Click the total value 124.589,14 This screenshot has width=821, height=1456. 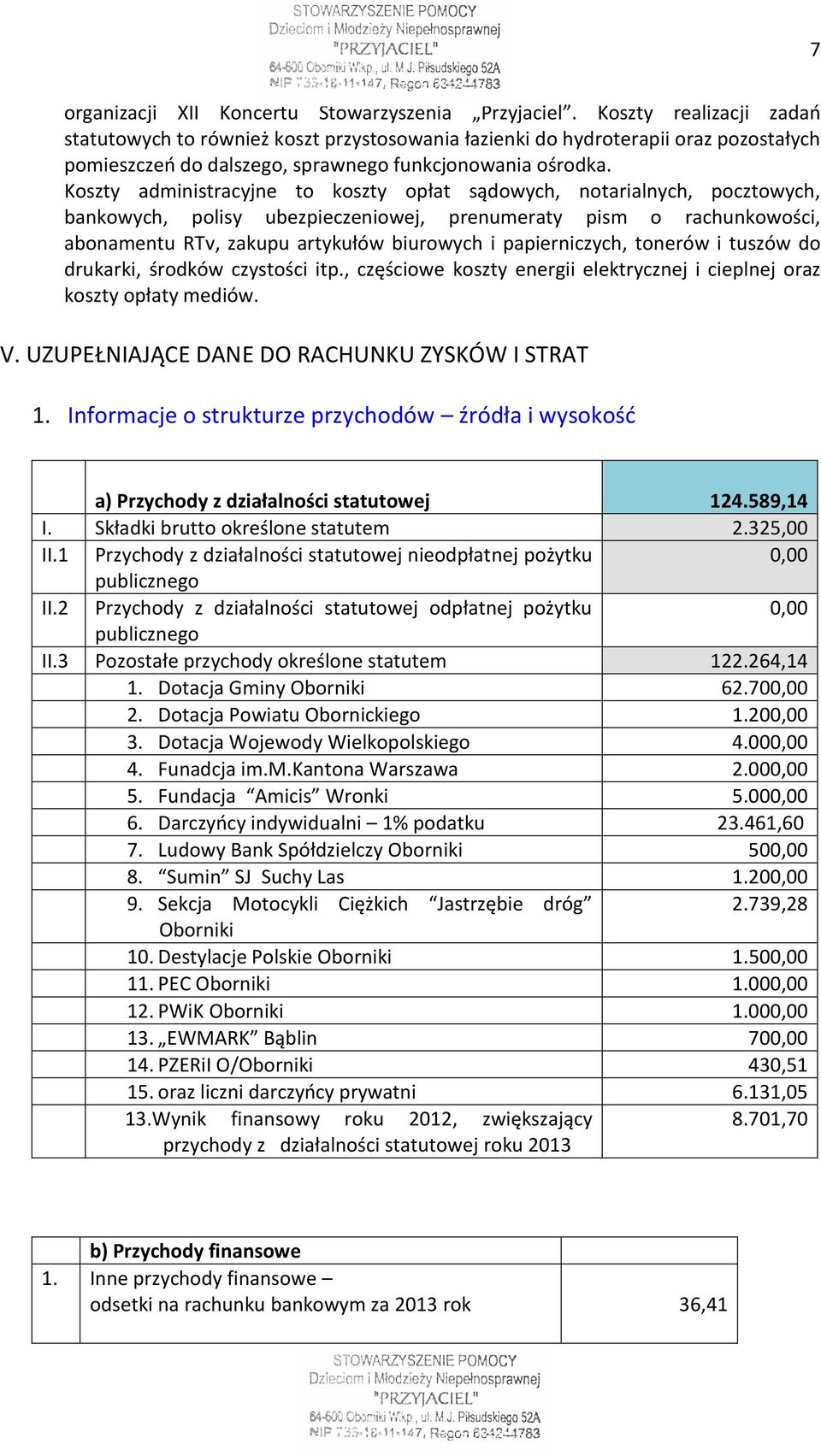(759, 501)
